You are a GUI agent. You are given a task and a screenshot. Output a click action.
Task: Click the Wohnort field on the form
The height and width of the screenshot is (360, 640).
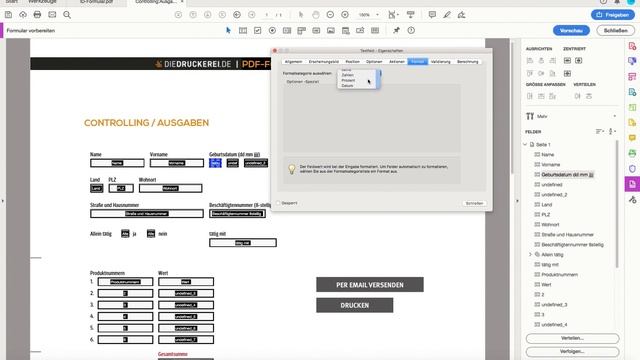(x=171, y=188)
